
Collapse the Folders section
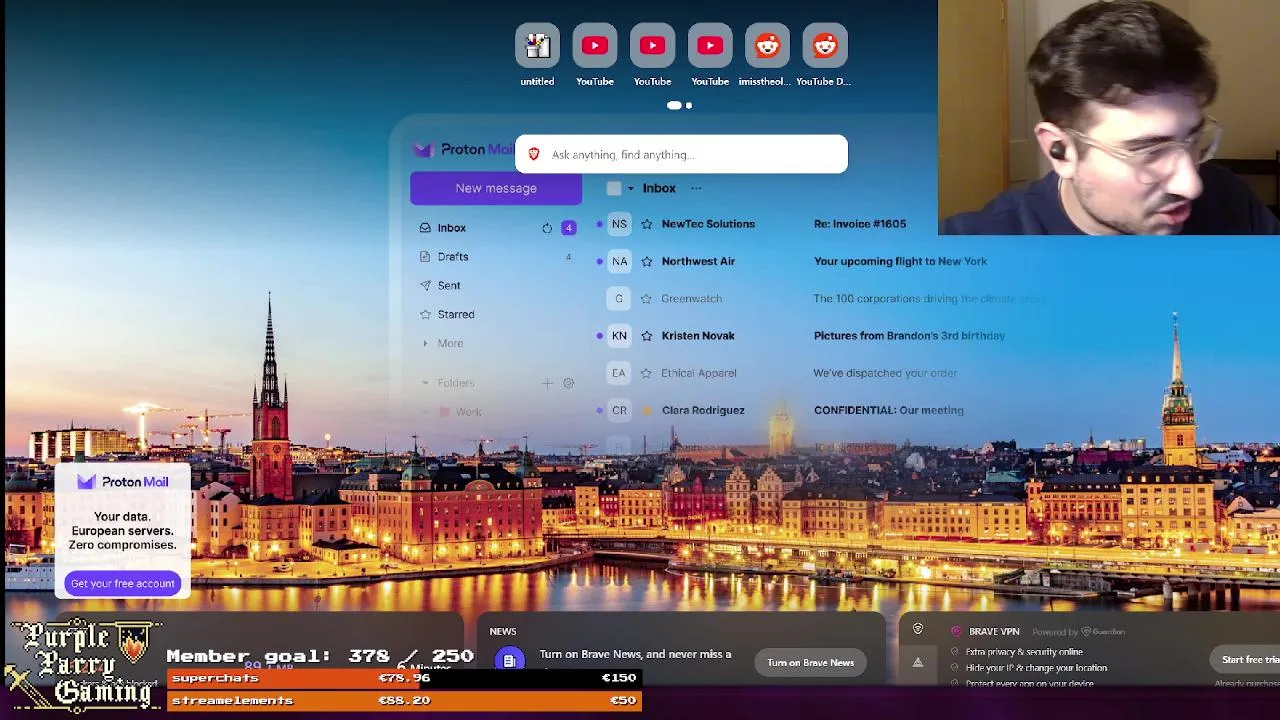pyautogui.click(x=425, y=383)
